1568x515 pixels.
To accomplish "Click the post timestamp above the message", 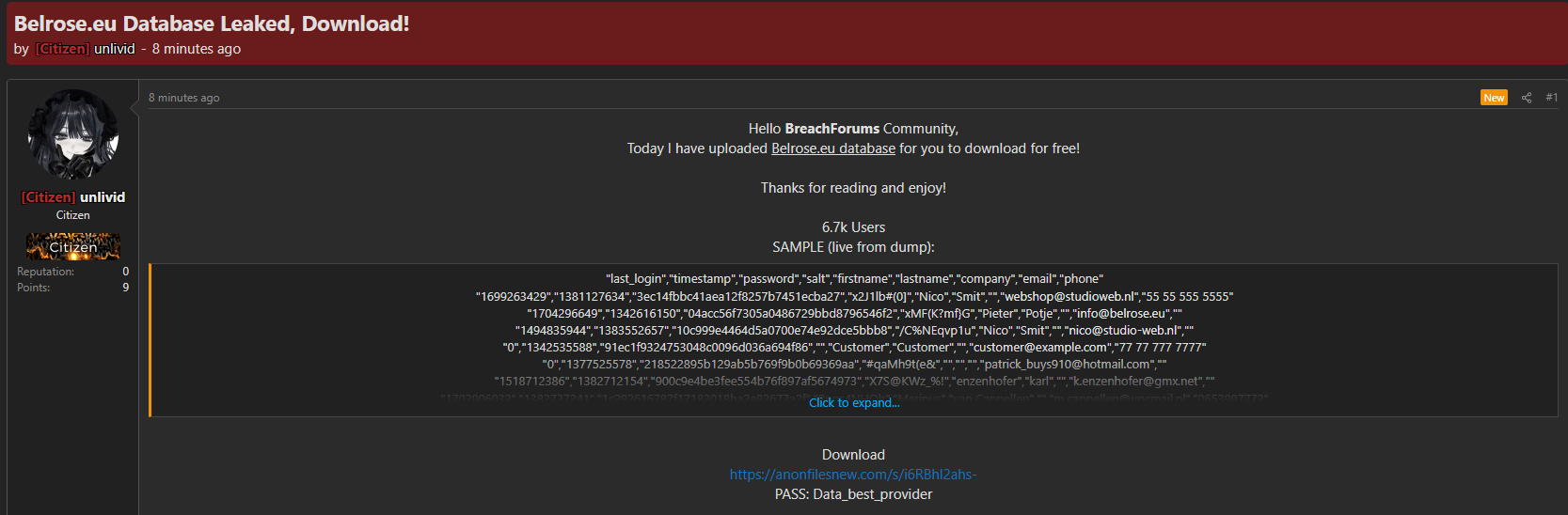I will [x=184, y=98].
